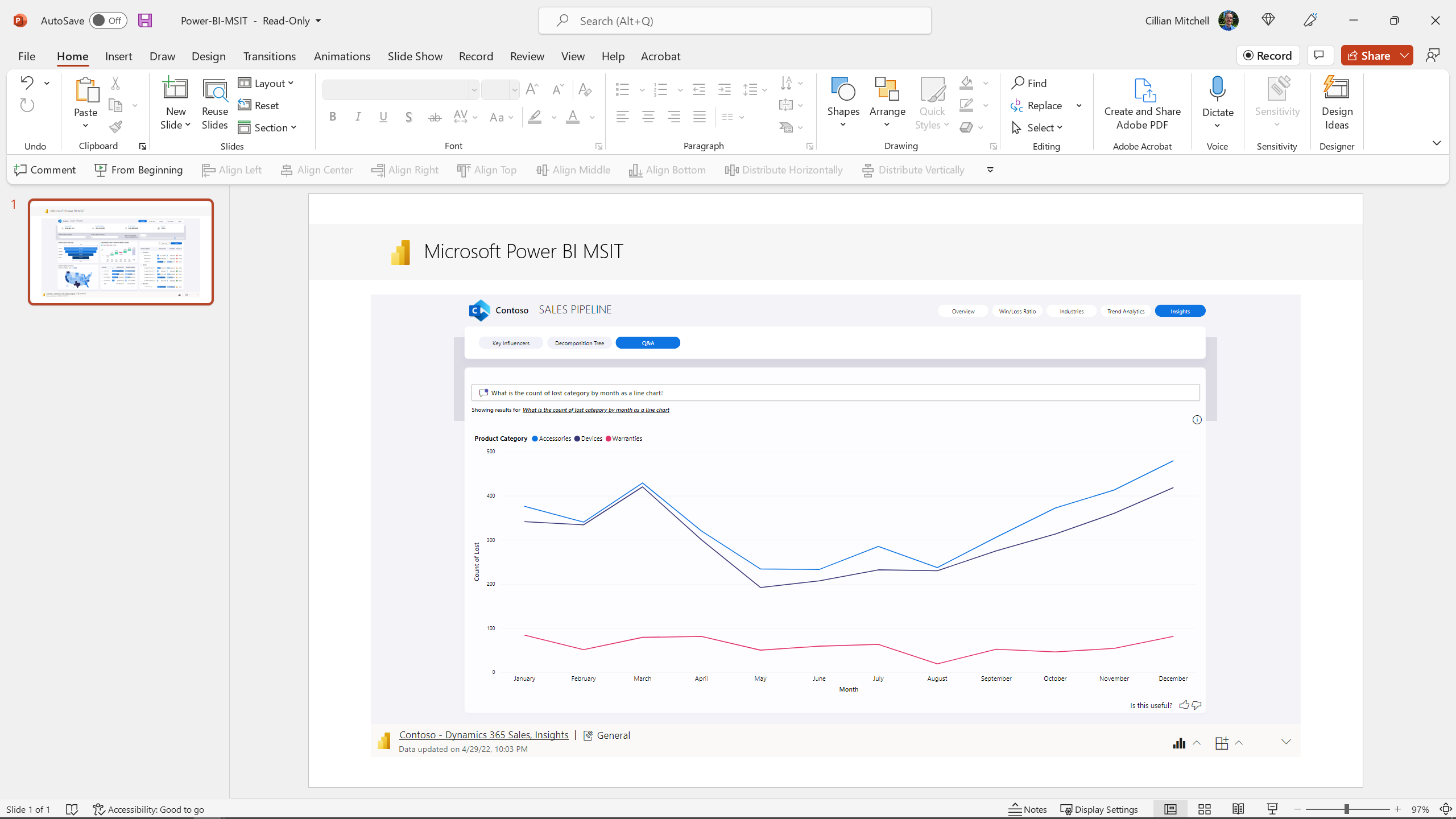Expand the font size dropdown
1456x819 pixels.
click(514, 89)
